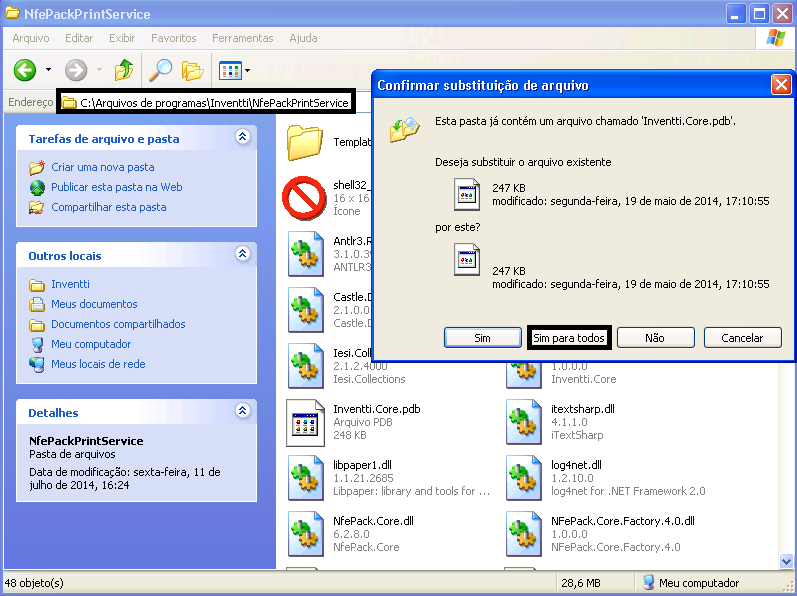Viewport: 797px width, 596px height.
Task: Click the Back navigation arrow icon
Action: (x=25, y=70)
